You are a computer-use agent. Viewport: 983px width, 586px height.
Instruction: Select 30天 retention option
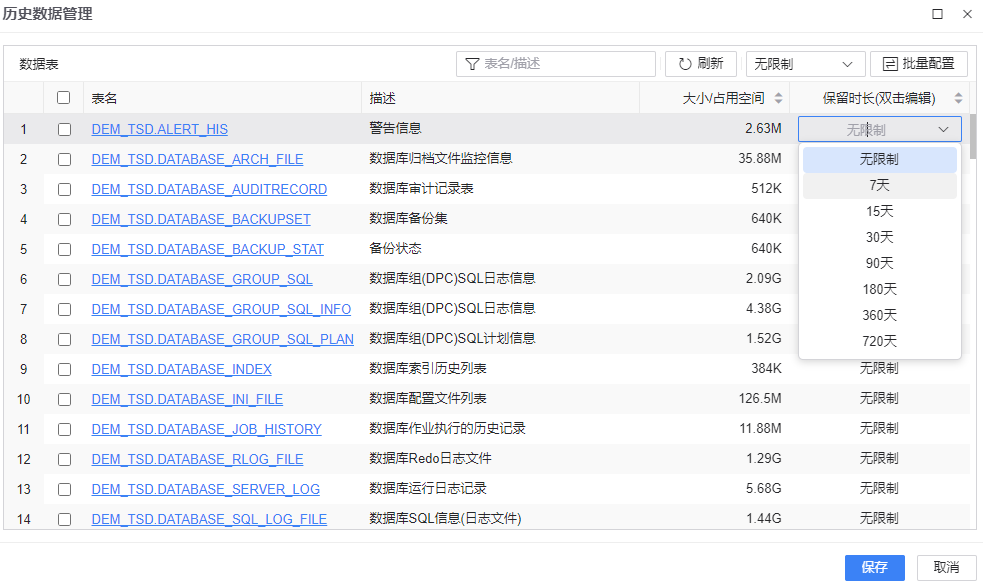[880, 238]
